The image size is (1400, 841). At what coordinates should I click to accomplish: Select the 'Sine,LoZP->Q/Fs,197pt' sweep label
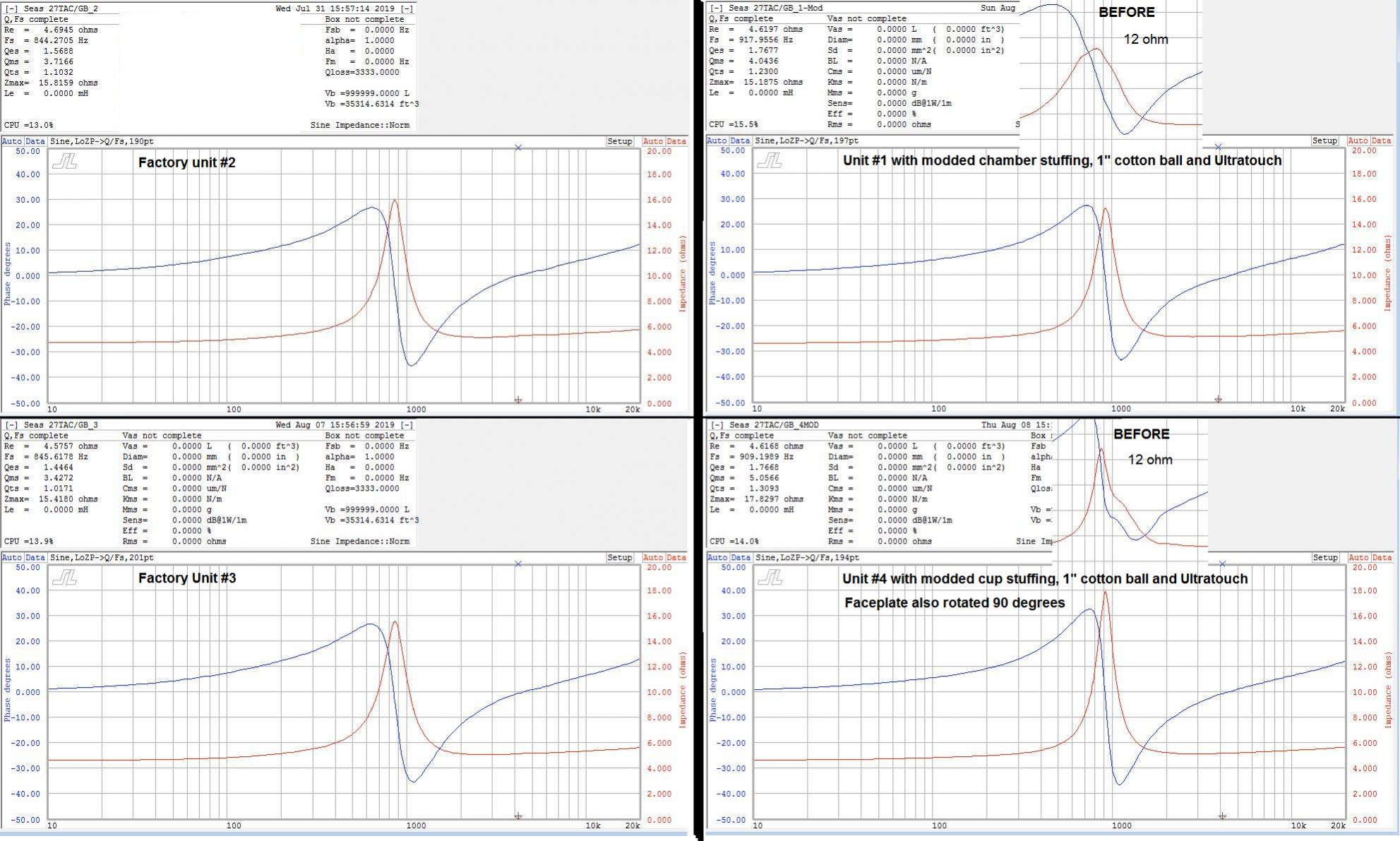807,141
